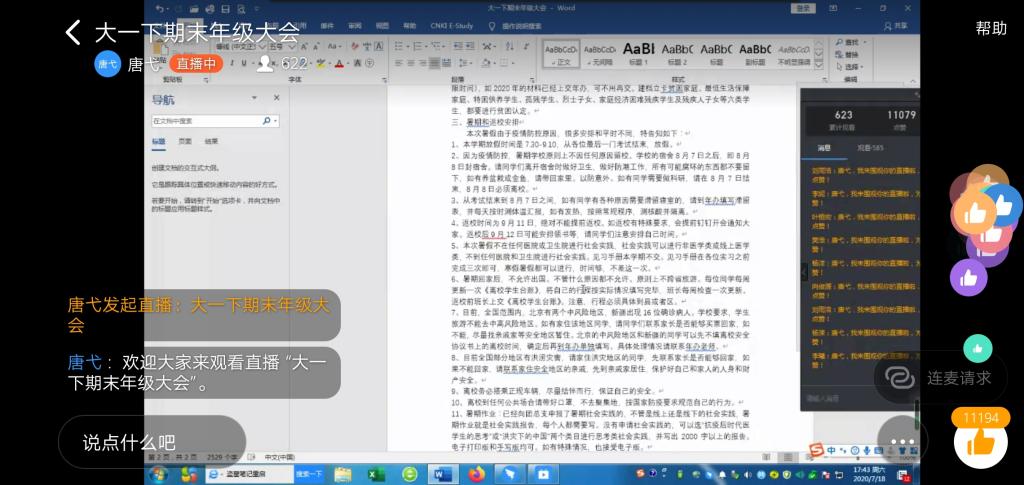Click the align left icon
Viewport: 1024px width, 485px height.
pos(400,64)
